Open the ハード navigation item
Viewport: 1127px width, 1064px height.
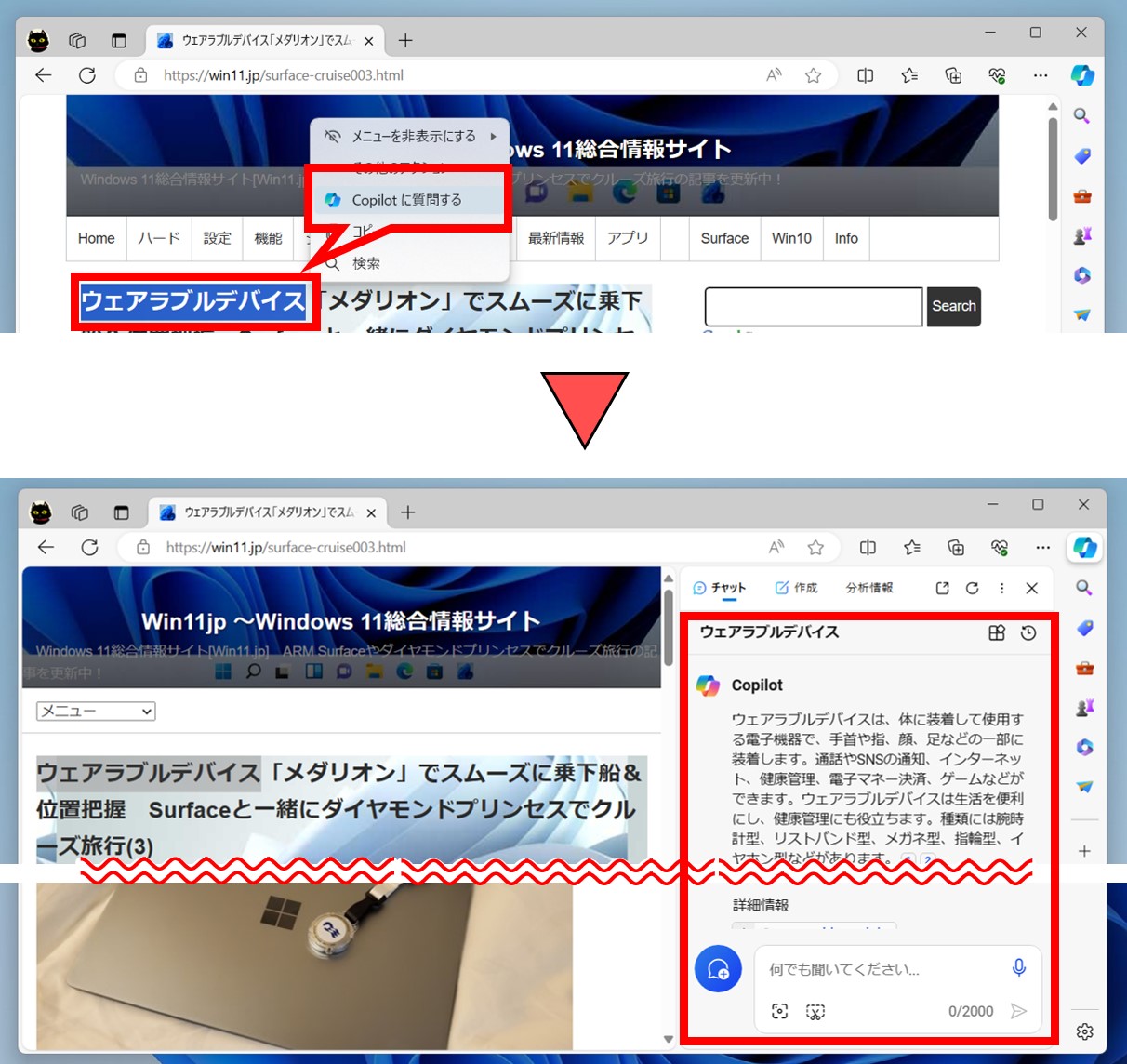click(x=159, y=238)
